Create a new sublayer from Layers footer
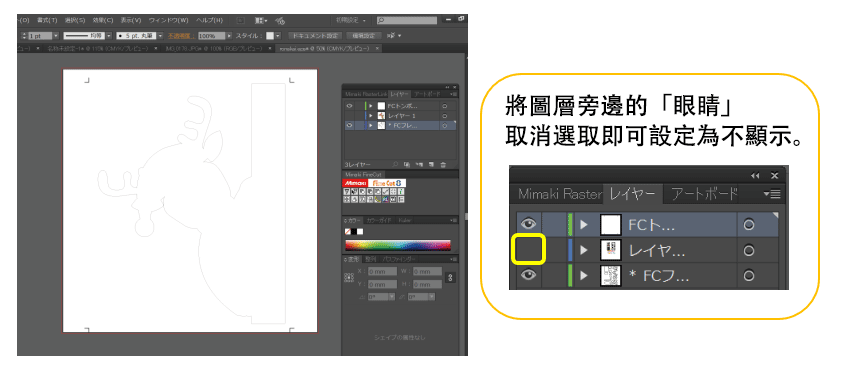Viewport: 844px width, 369px height. coord(419,164)
